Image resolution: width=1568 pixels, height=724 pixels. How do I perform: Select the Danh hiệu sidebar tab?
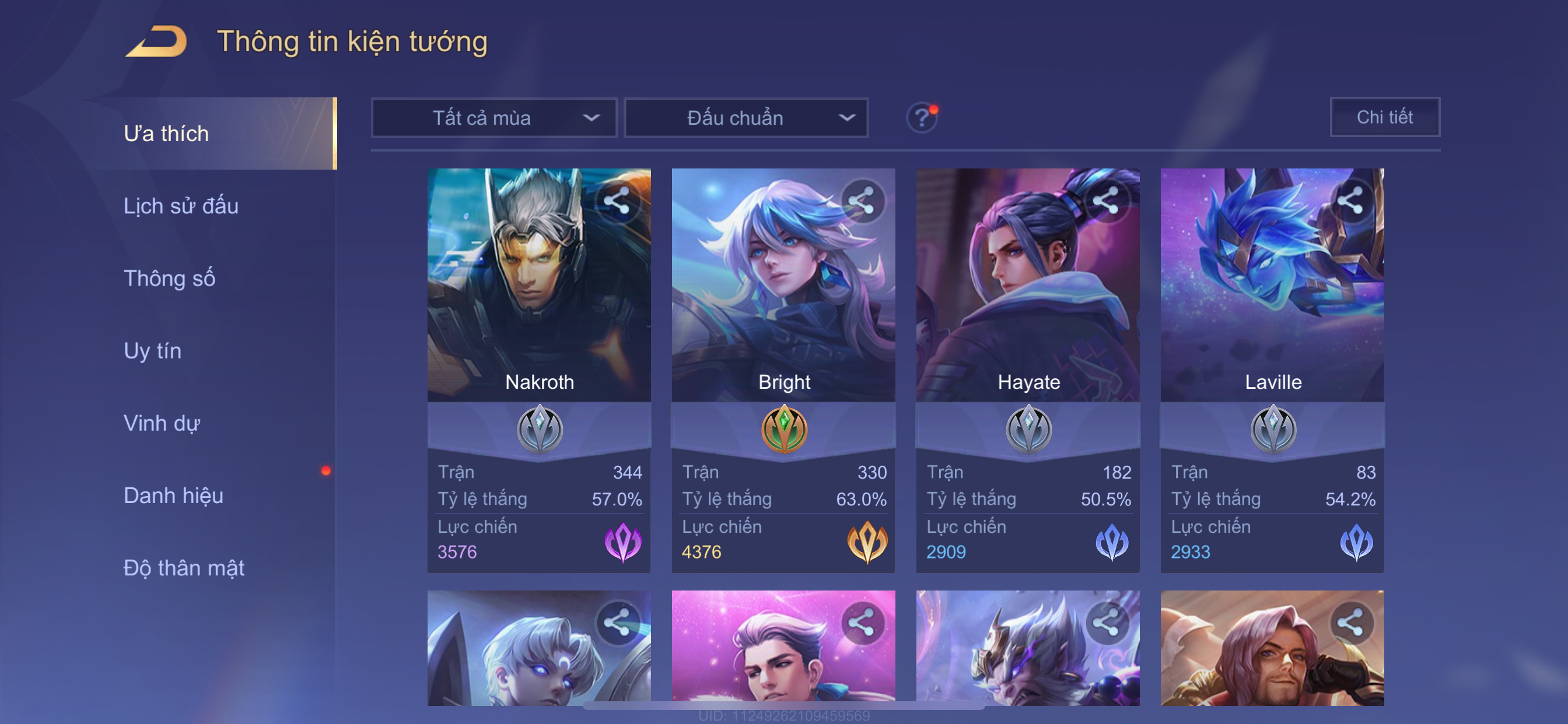173,495
